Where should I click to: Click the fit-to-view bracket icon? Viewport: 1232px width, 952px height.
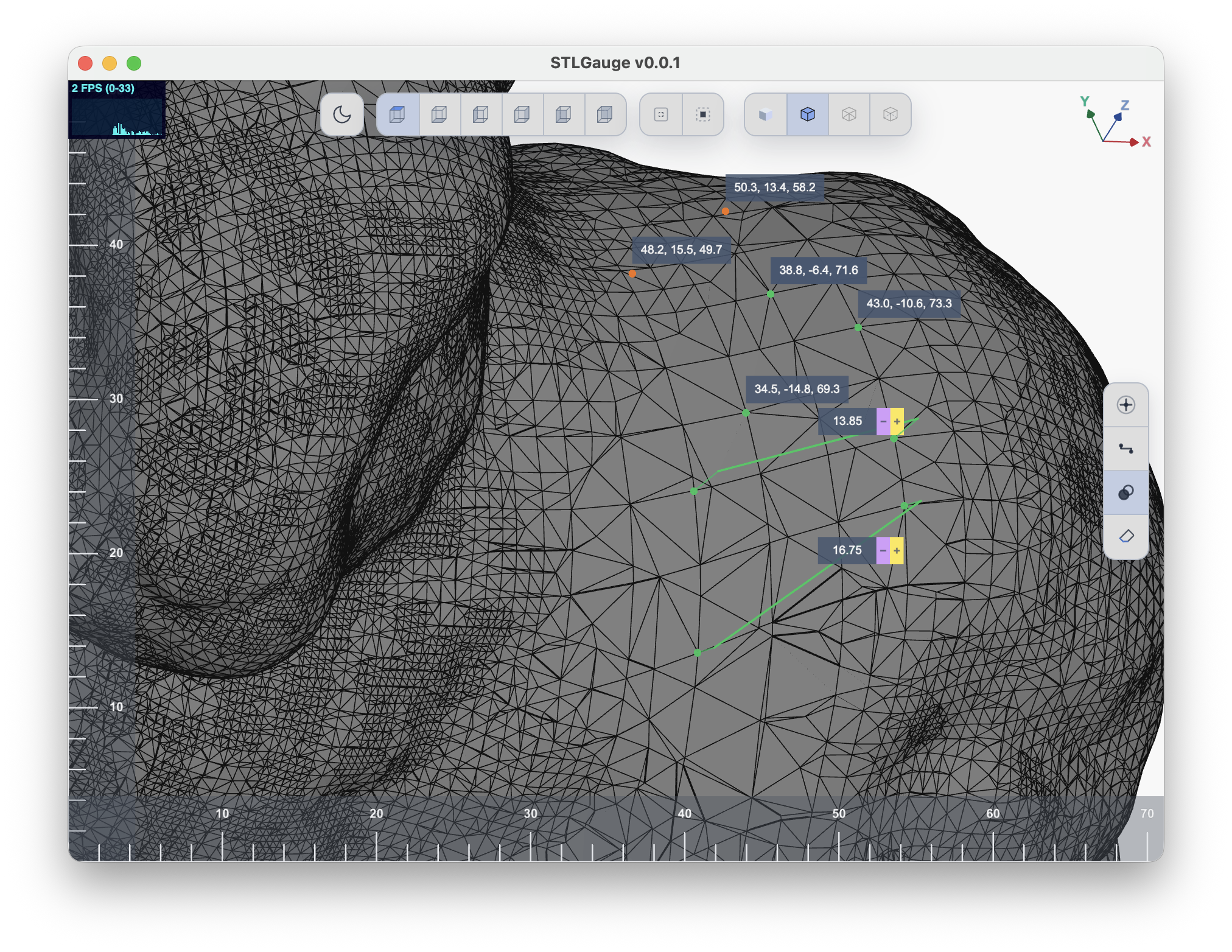[661, 114]
